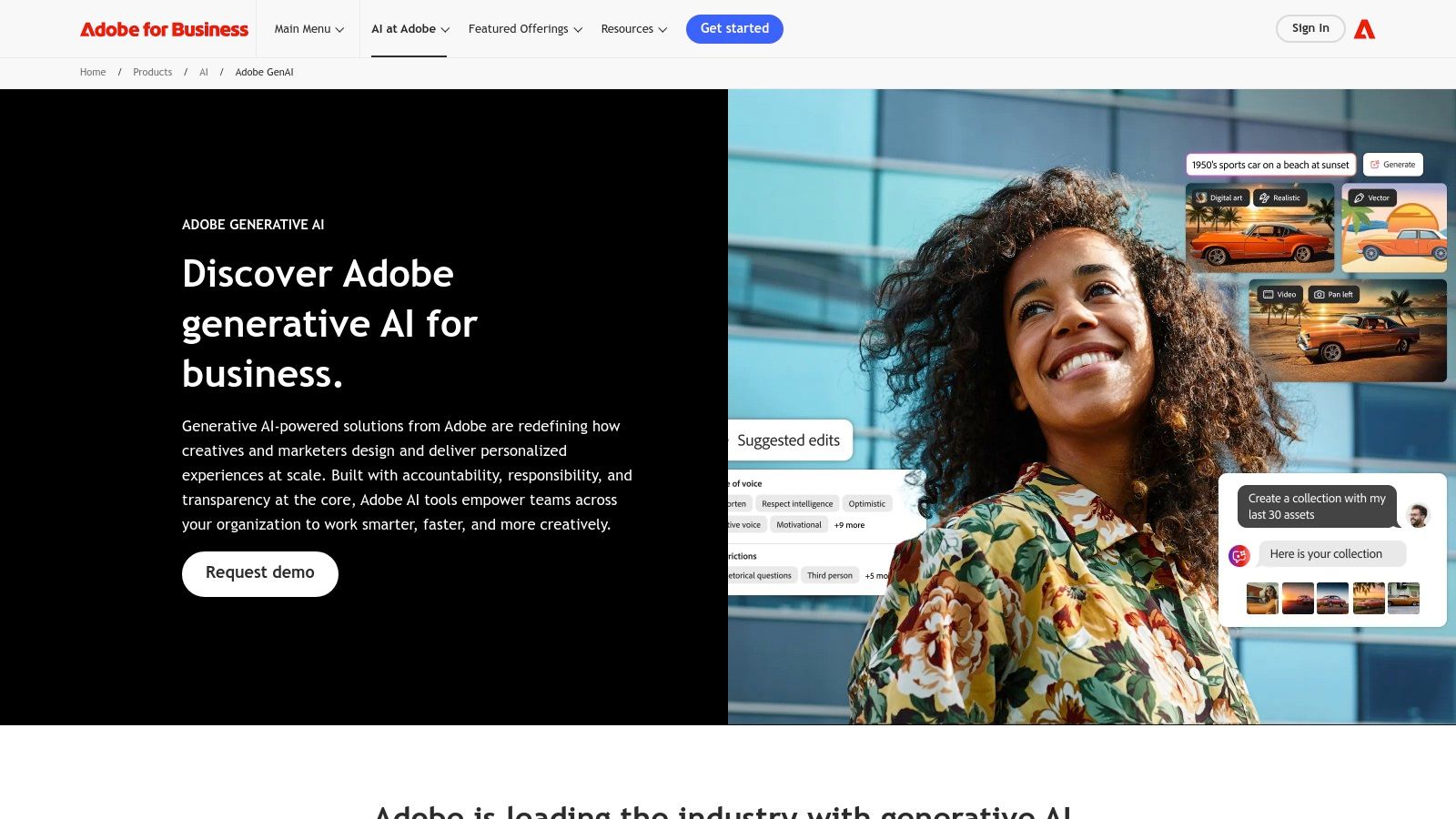Click the user profile avatar in chat
Viewport: 1456px width, 819px height.
[1418, 516]
